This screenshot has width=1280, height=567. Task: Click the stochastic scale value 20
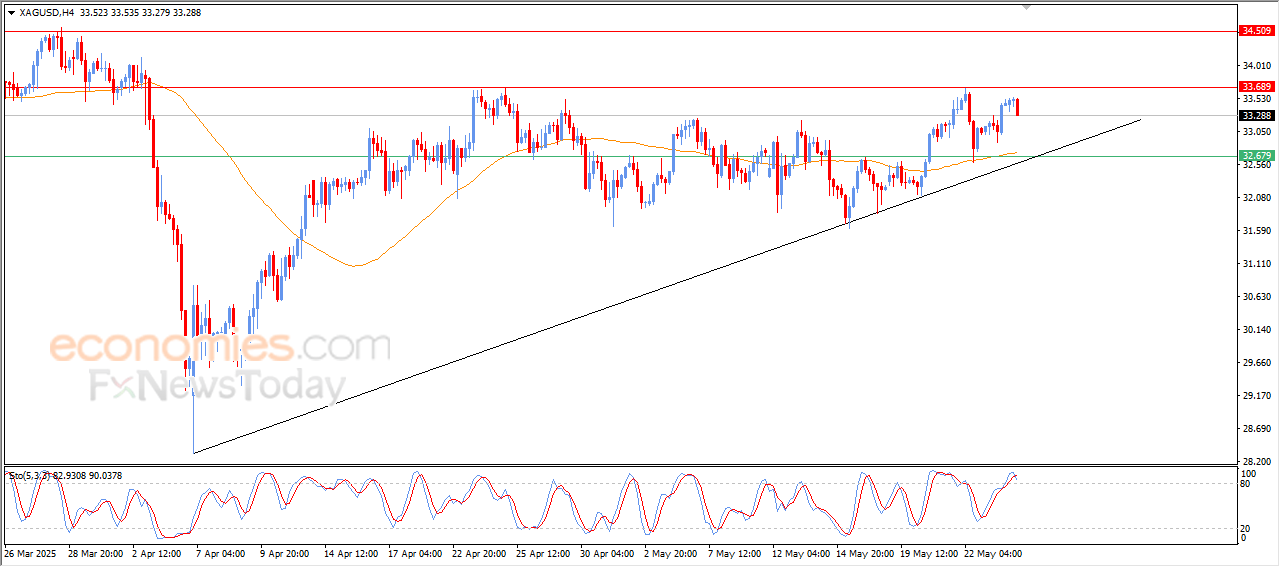pyautogui.click(x=1246, y=528)
